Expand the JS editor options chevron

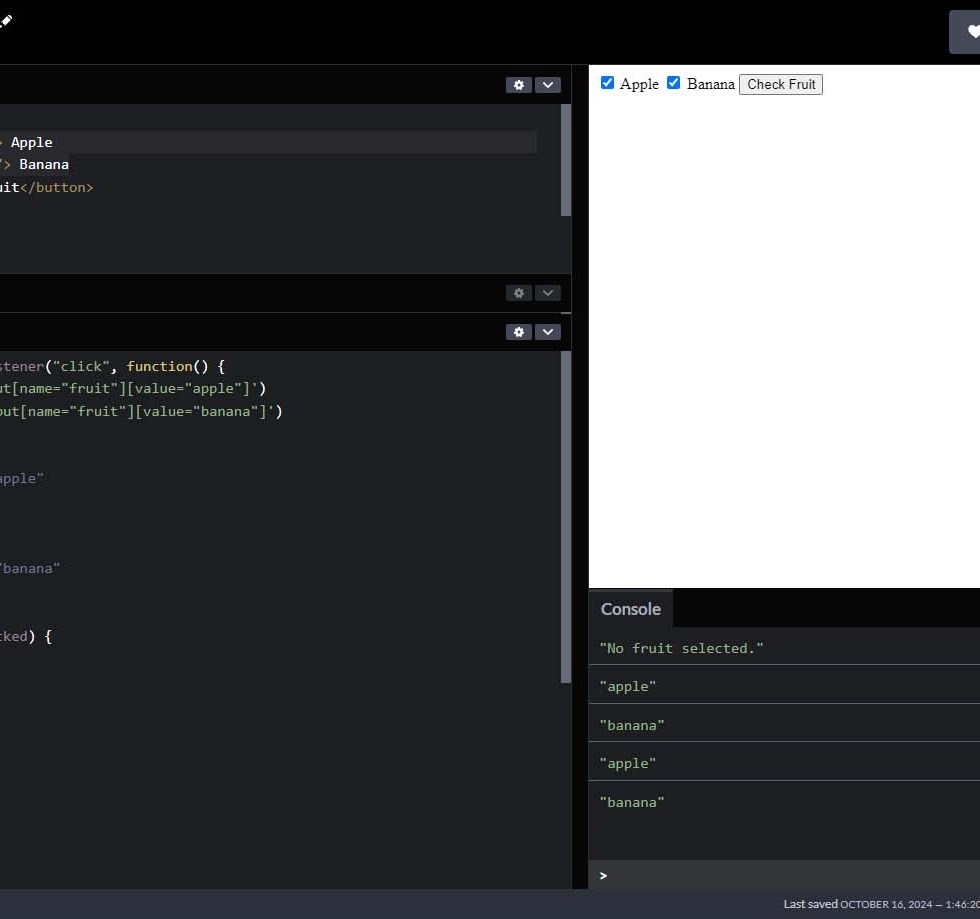547,332
